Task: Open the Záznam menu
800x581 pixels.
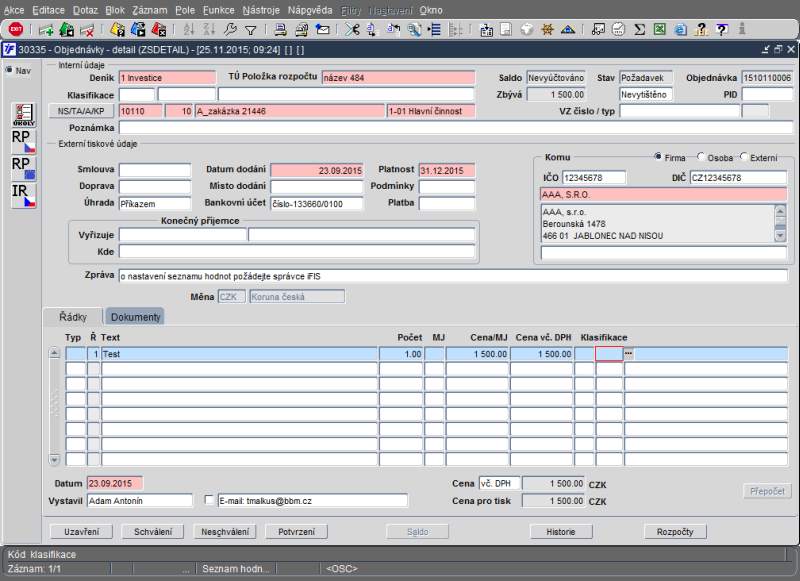Action: click(149, 9)
